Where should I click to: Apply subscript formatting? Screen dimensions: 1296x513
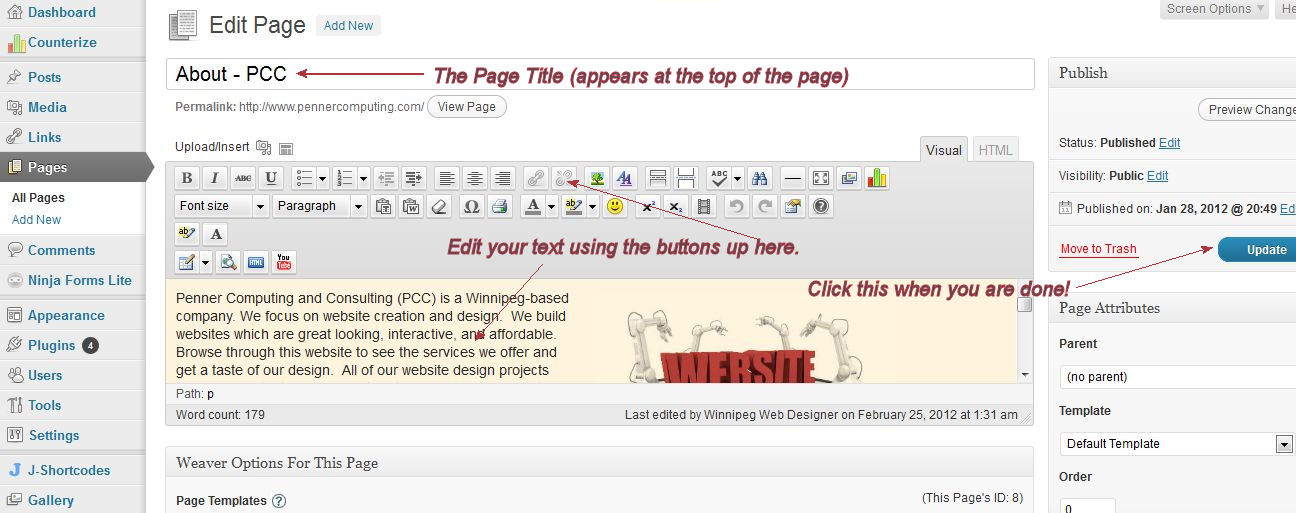pos(676,206)
